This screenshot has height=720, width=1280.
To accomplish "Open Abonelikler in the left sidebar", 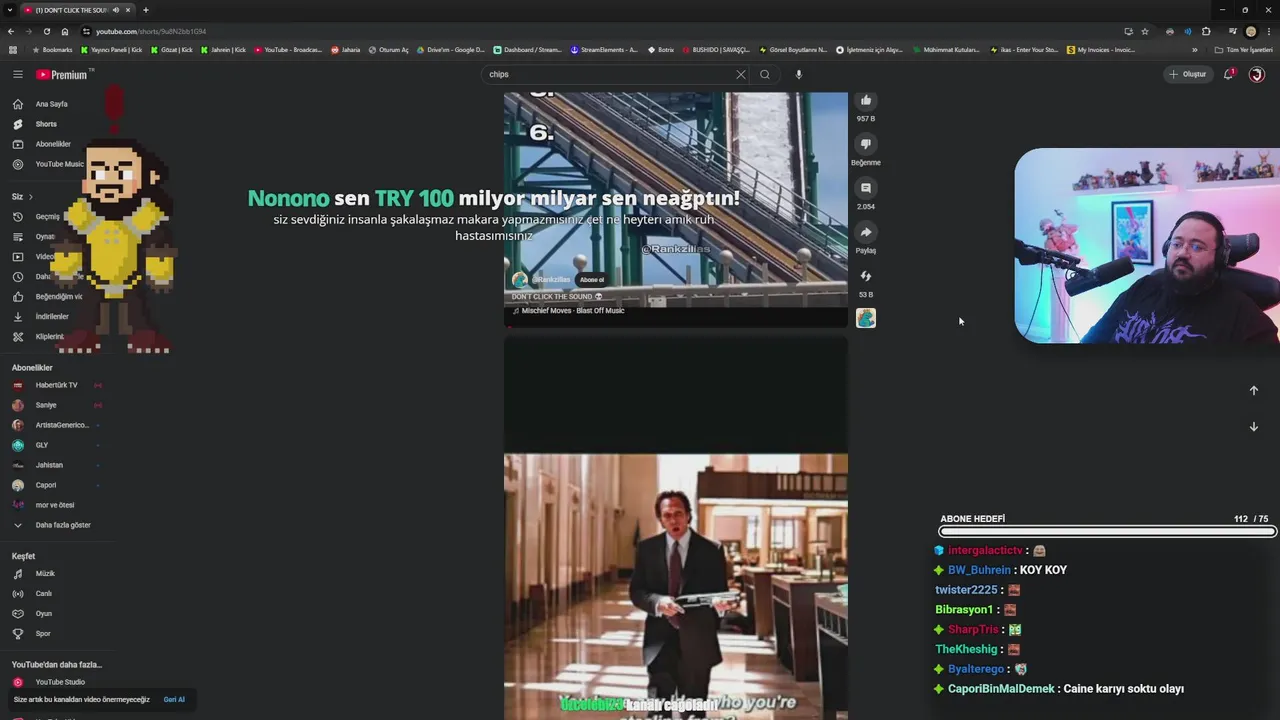I will coord(53,144).
